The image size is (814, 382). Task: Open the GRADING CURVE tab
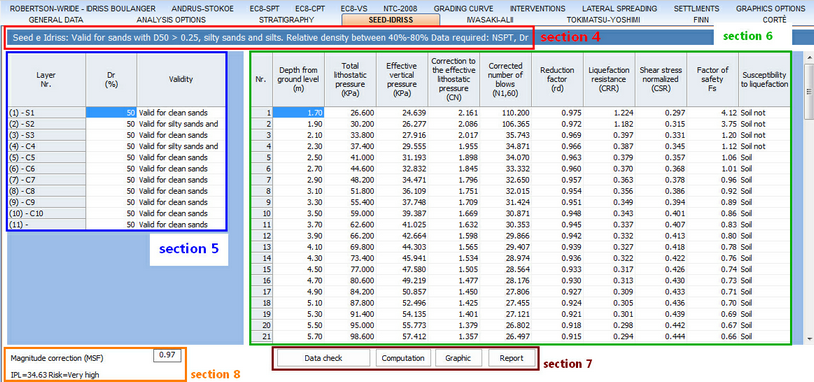pos(464,8)
